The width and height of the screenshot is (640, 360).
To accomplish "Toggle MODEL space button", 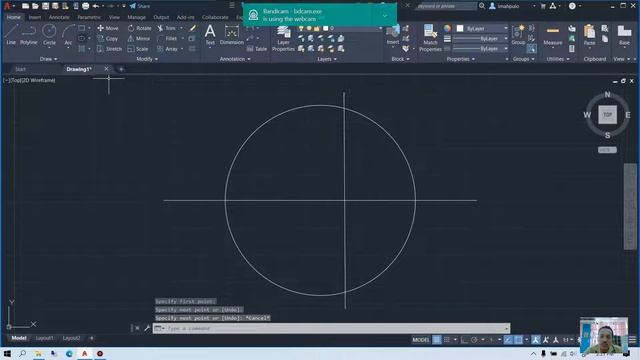I will 421,340.
